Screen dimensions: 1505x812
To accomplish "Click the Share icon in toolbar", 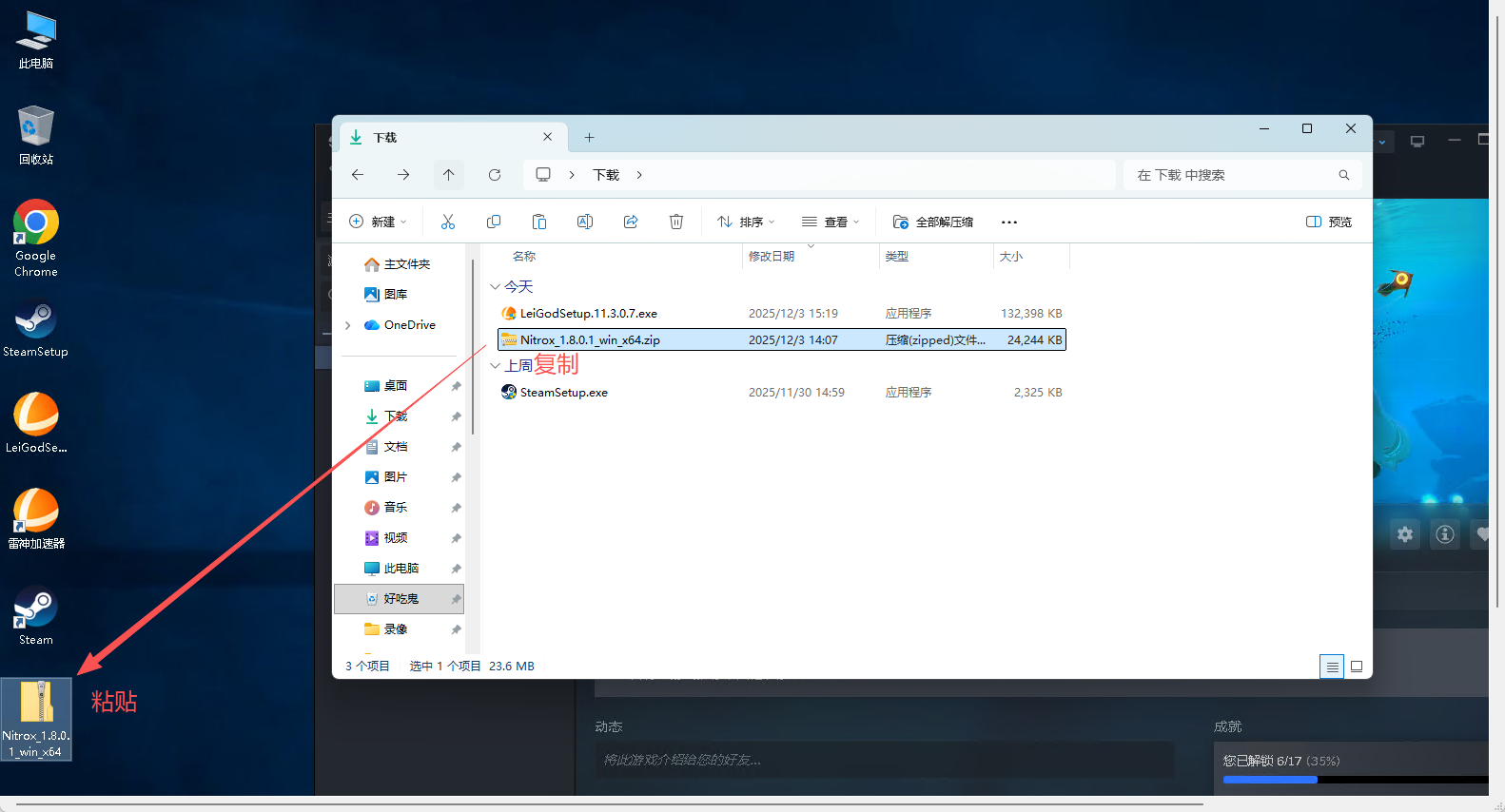I will point(631,222).
